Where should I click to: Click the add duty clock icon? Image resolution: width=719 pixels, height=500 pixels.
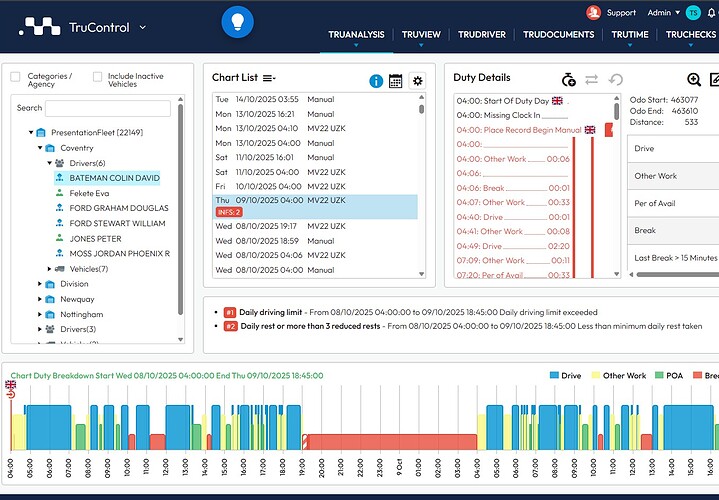(x=569, y=80)
